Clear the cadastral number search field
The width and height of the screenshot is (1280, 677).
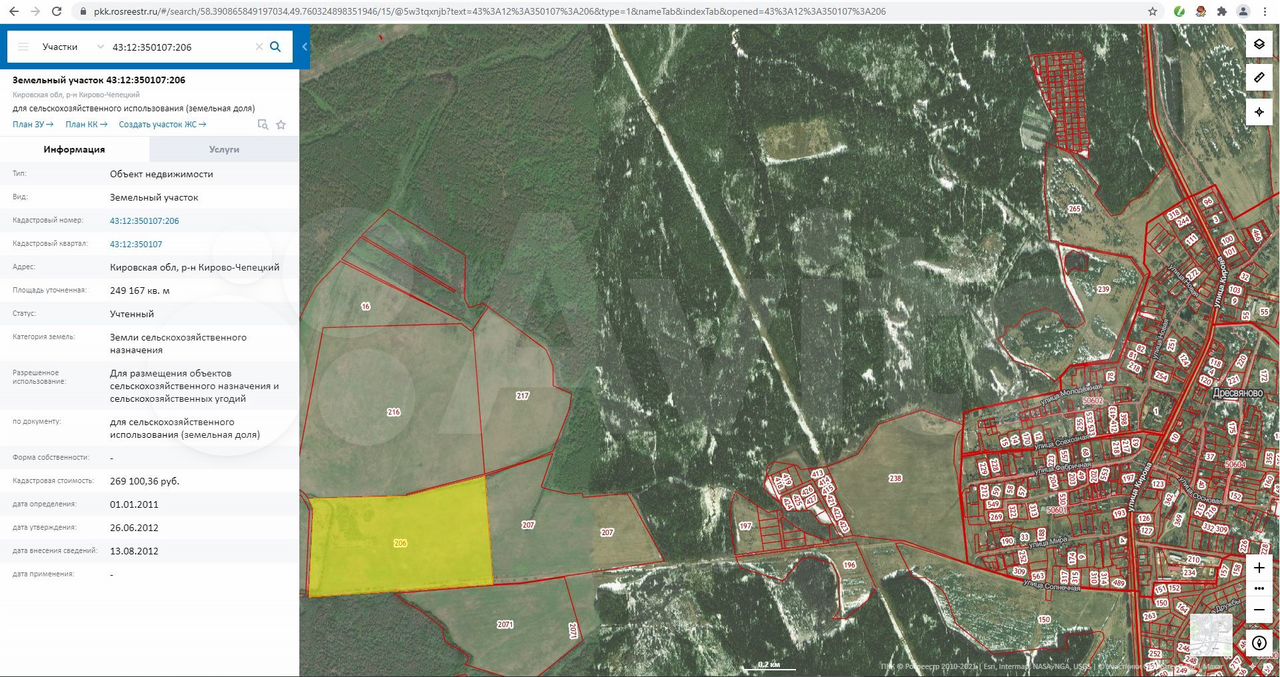(259, 47)
